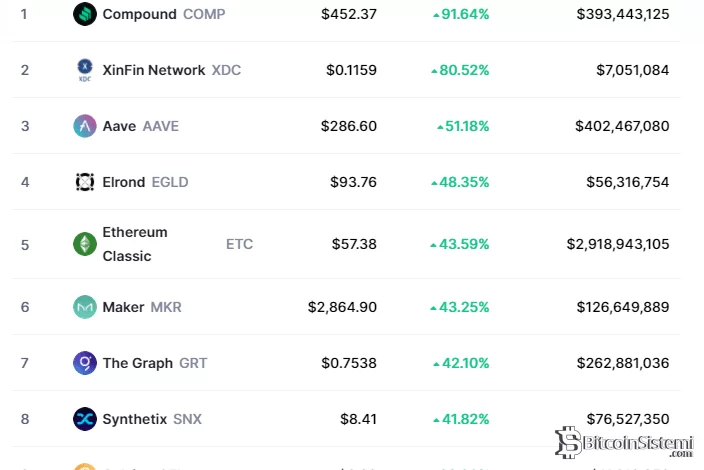Select the Elrond coin name

pyautogui.click(x=125, y=182)
